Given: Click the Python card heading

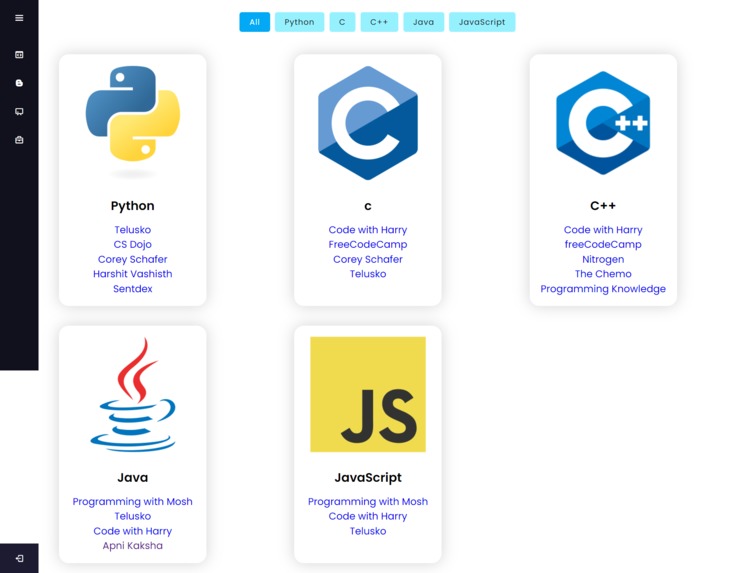Looking at the screenshot, I should coord(133,206).
